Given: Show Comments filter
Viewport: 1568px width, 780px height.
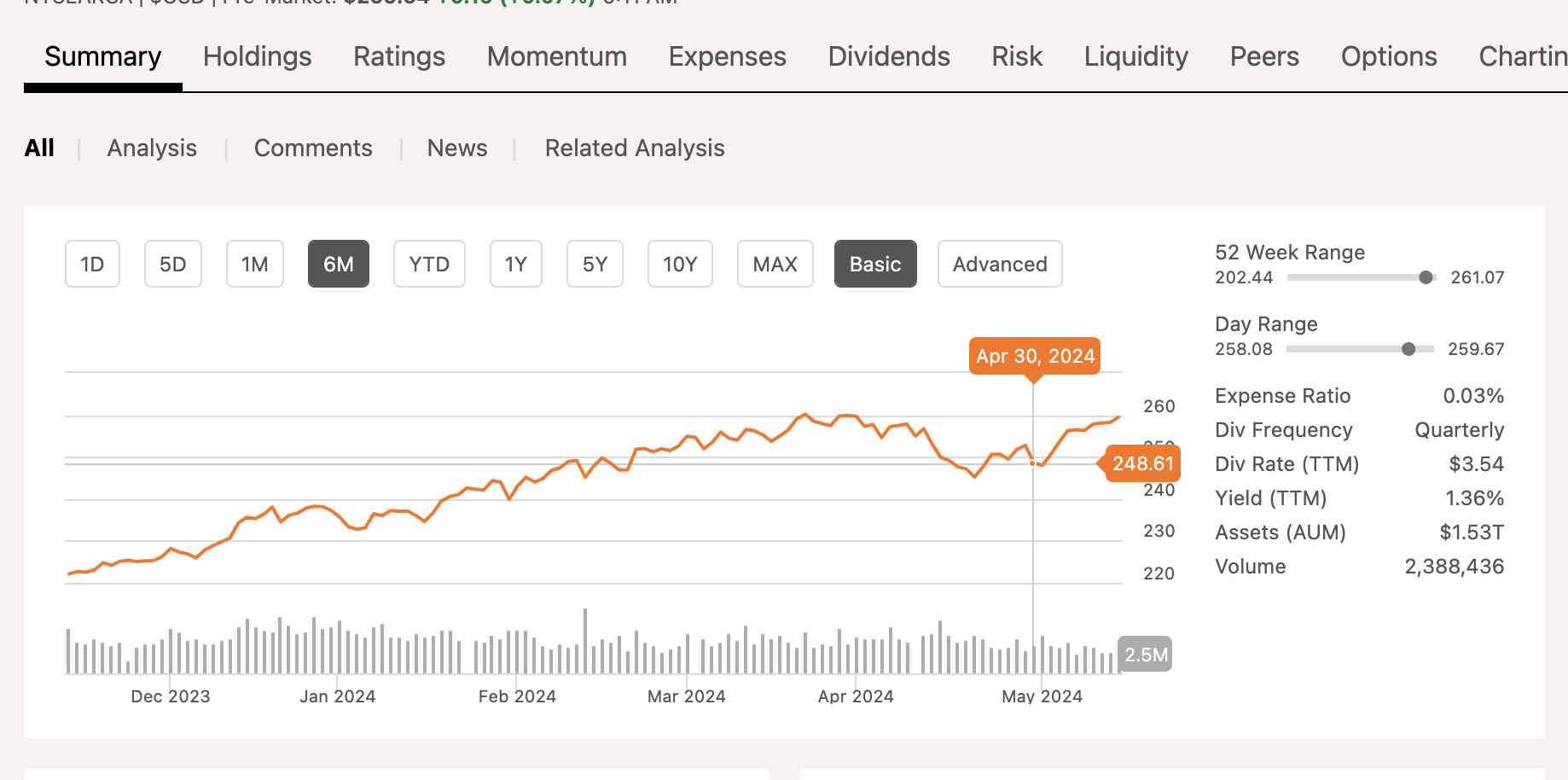Looking at the screenshot, I should coord(313,148).
